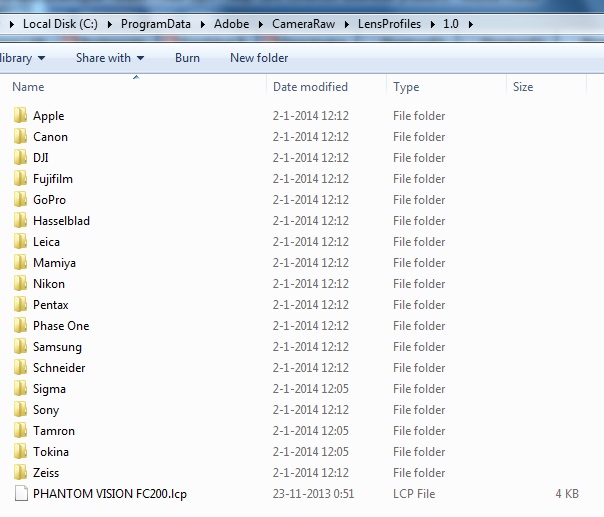Expand the arrow after LensProfiles breadcrumb

click(x=433, y=24)
